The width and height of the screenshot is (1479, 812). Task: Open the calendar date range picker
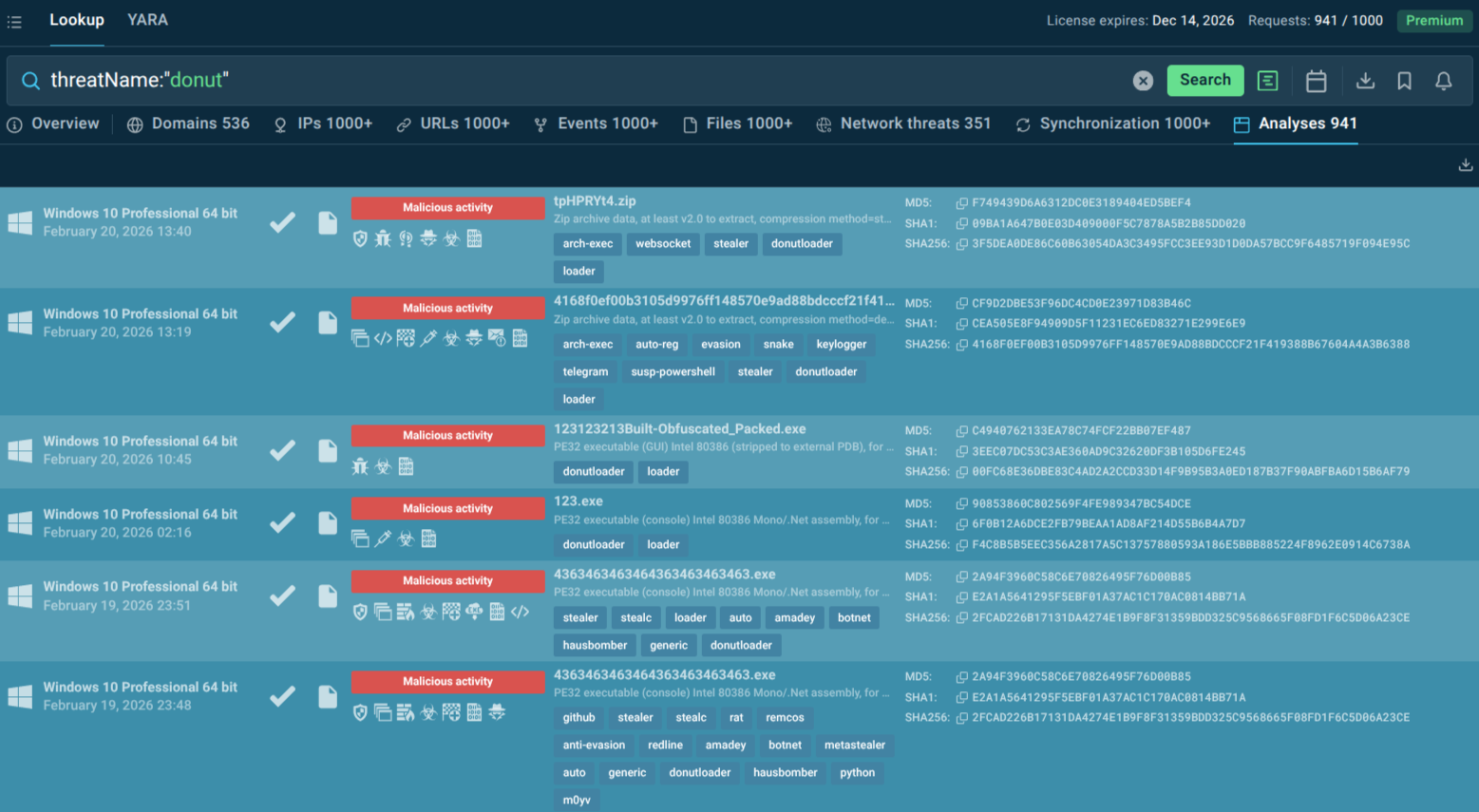coord(1316,81)
